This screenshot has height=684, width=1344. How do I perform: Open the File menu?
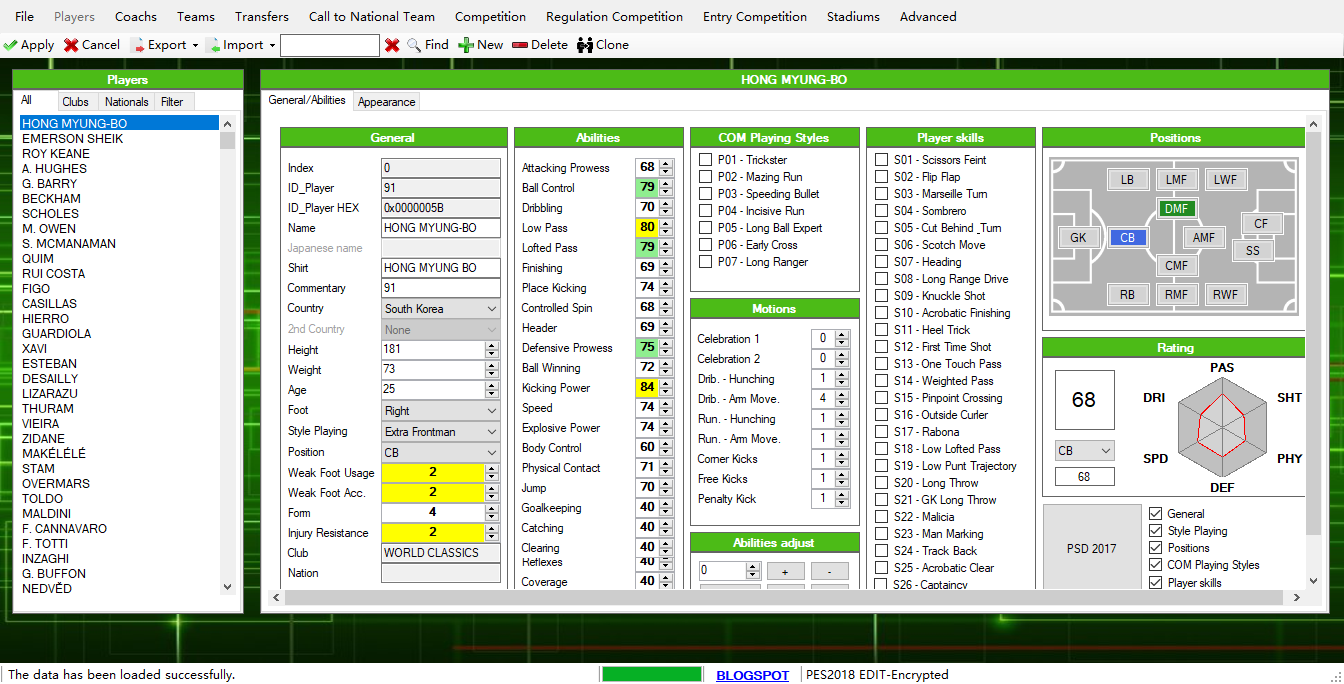(x=24, y=17)
